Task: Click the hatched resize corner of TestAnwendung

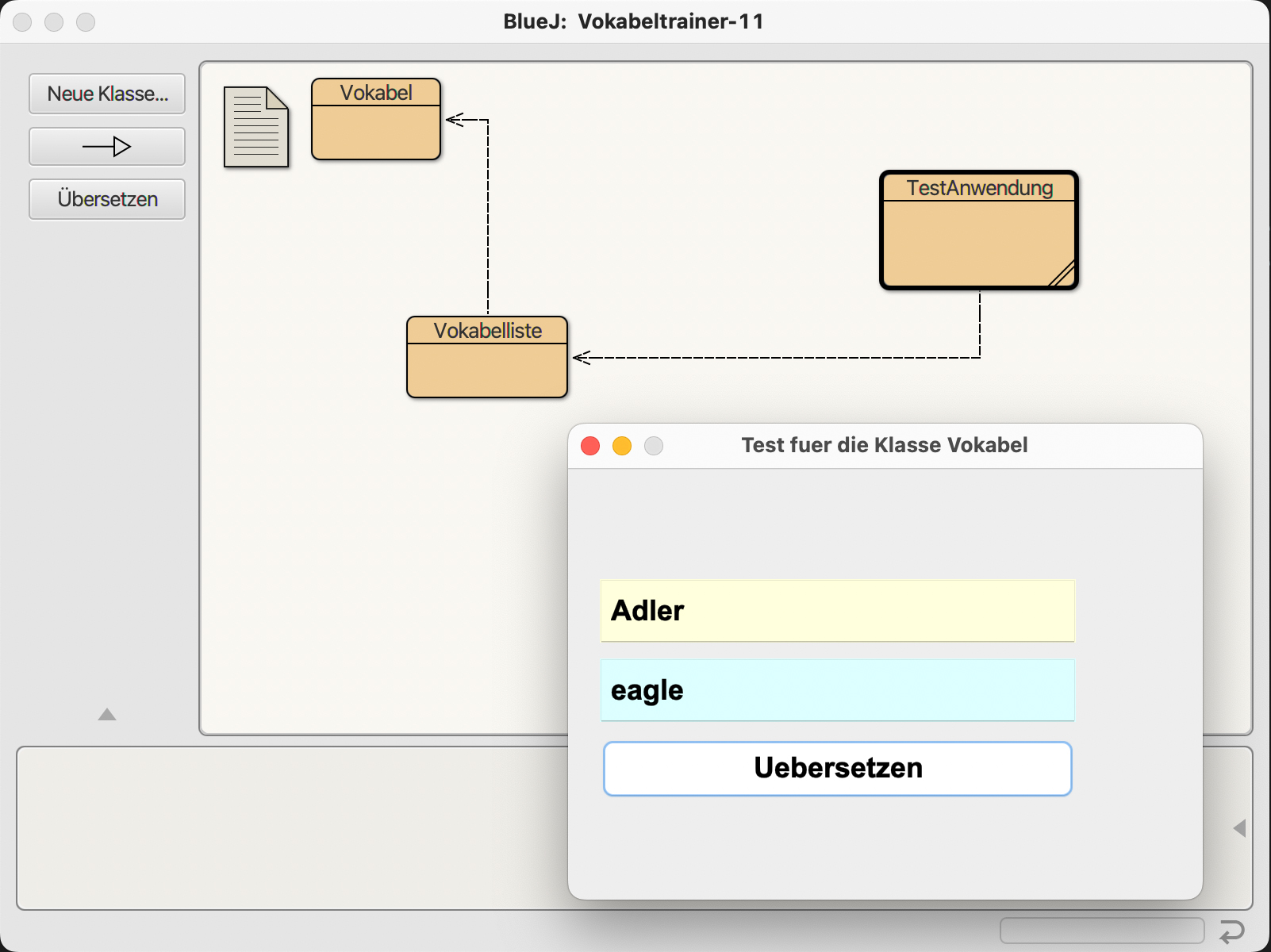Action: (1063, 274)
